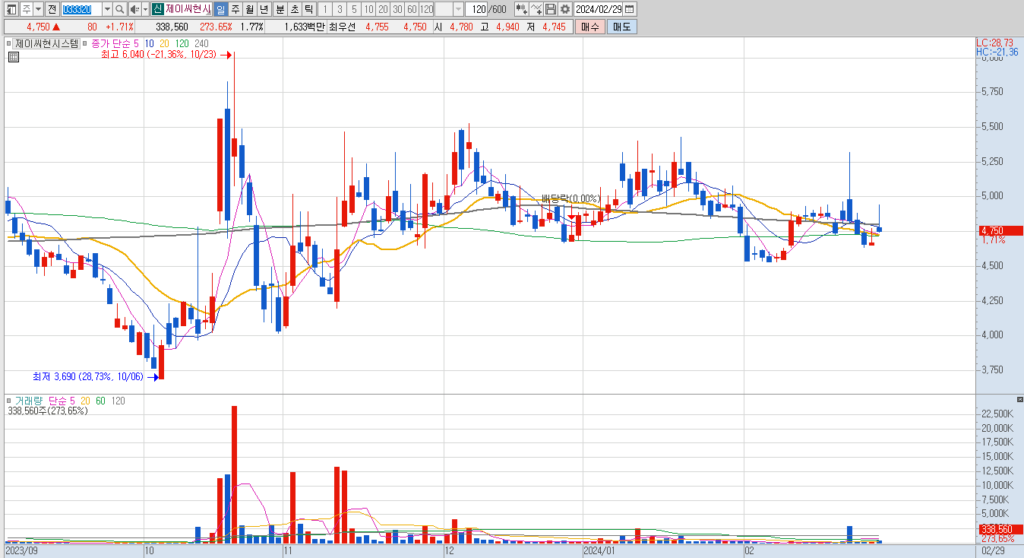Click the date field 2024/02/29
Image resolution: width=1024 pixels, height=558 pixels.
point(598,9)
